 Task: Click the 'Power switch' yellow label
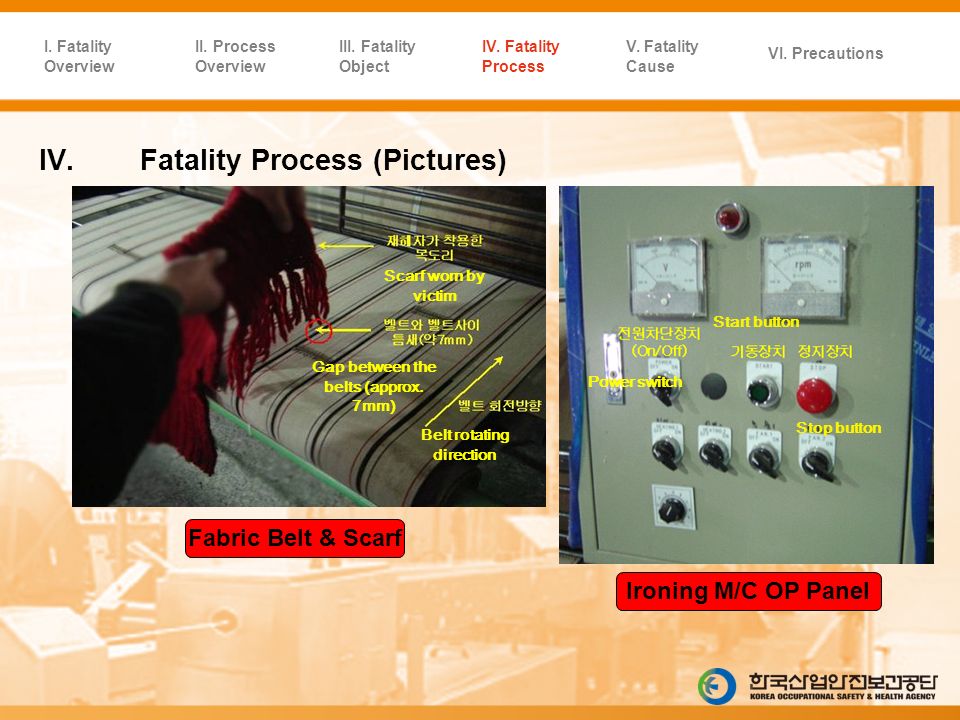(x=635, y=382)
